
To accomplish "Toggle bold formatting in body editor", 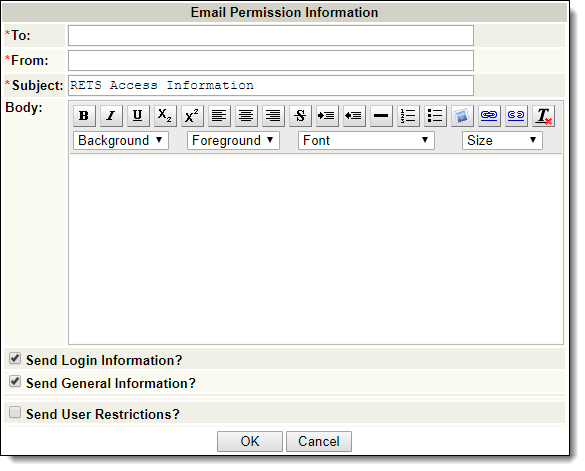I will pos(84,116).
